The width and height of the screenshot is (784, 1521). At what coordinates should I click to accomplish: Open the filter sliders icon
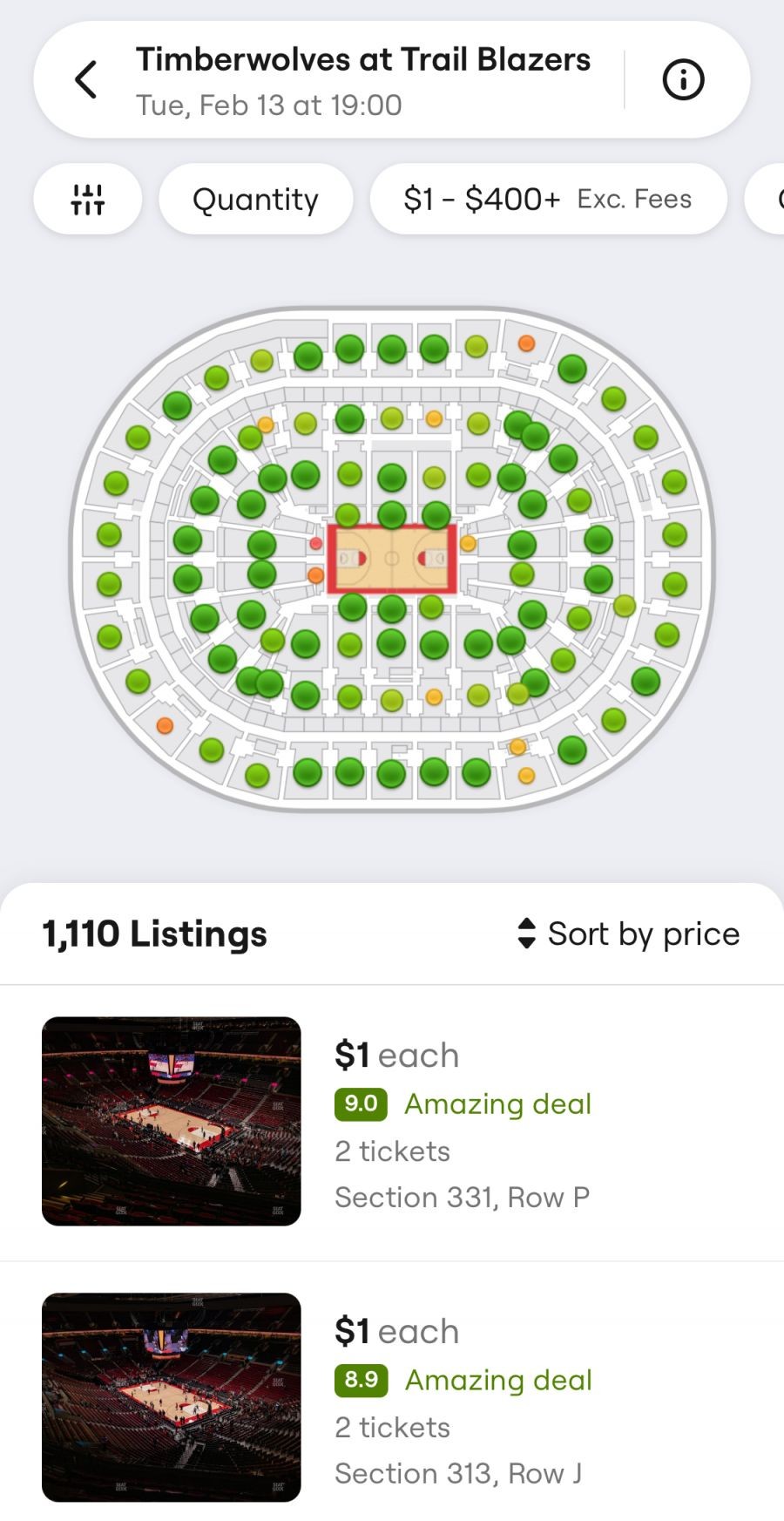click(88, 200)
